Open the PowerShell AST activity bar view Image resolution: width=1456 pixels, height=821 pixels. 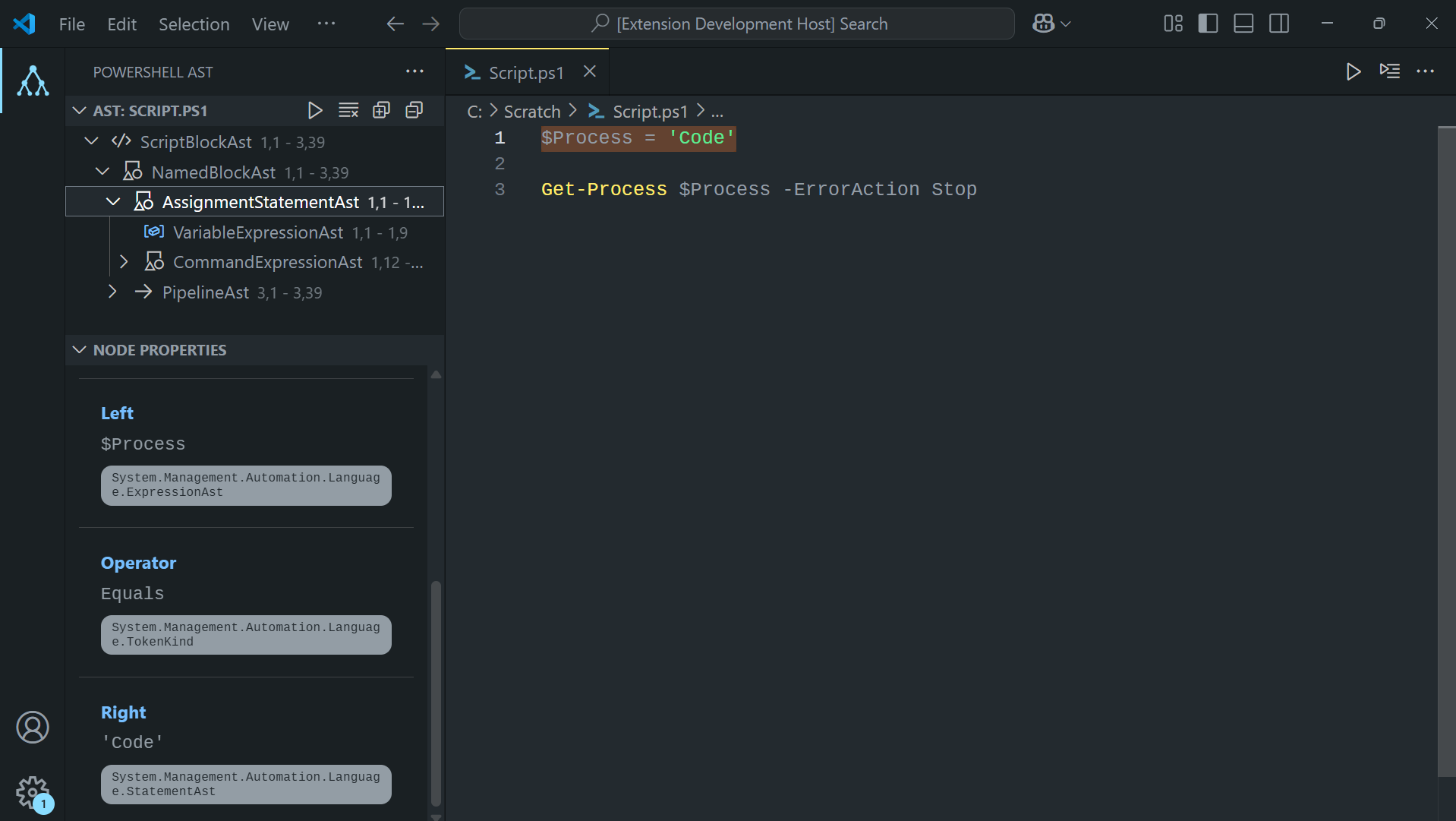(x=33, y=81)
